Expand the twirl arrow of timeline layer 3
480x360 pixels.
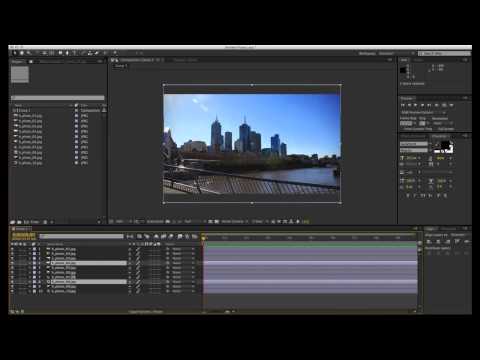tap(29, 258)
